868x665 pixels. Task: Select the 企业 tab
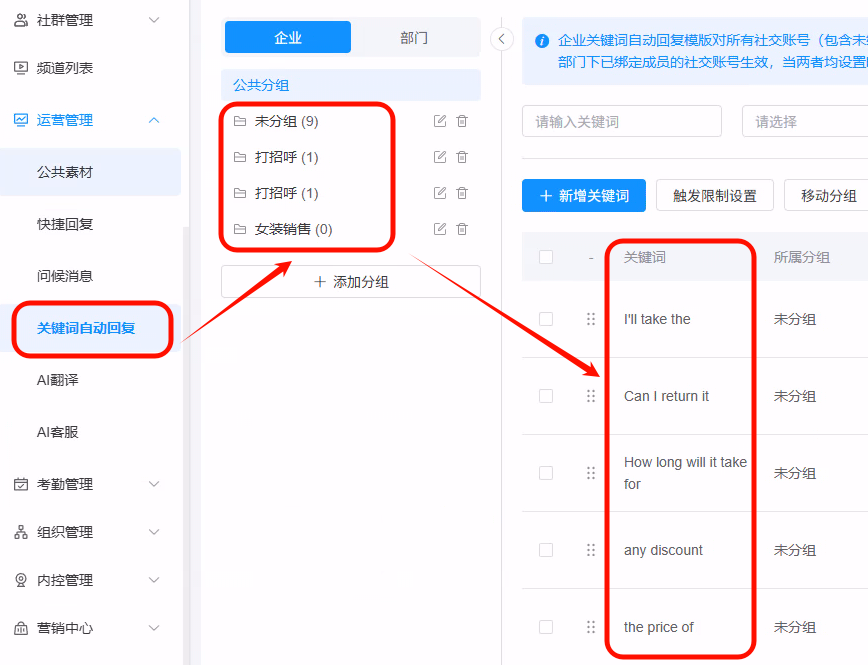[288, 36]
